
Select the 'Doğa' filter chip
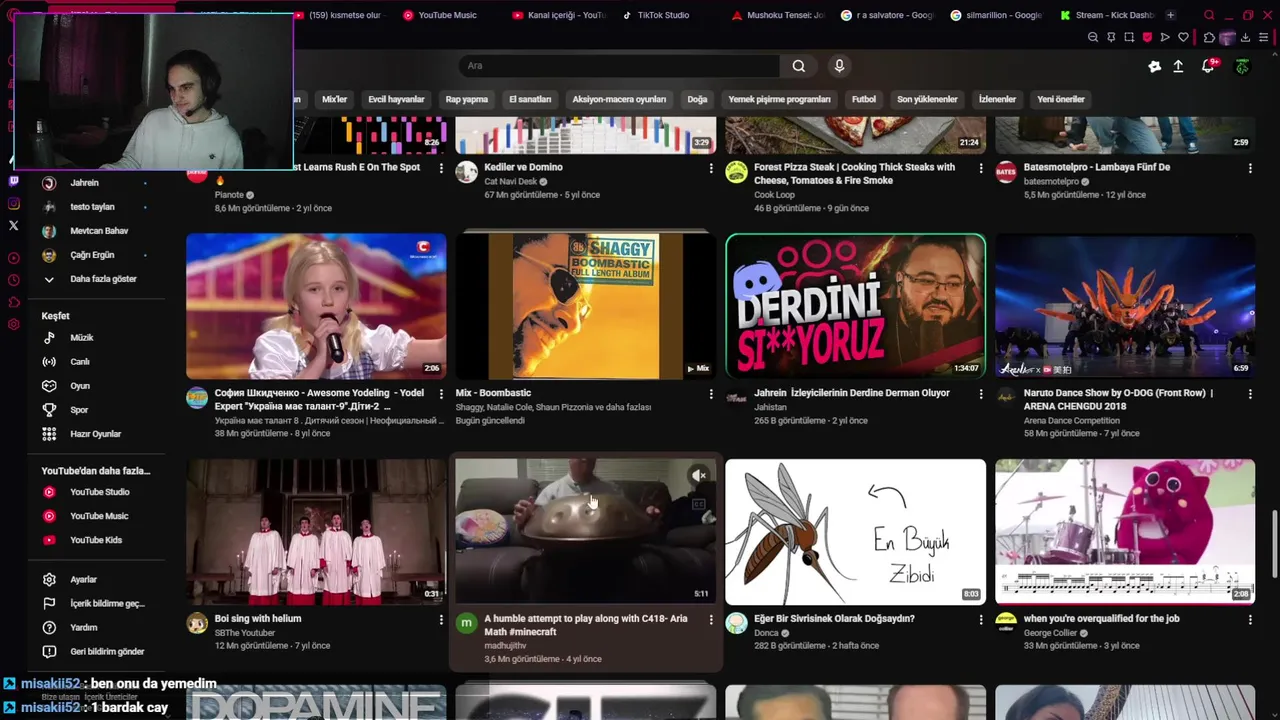pyautogui.click(x=697, y=99)
